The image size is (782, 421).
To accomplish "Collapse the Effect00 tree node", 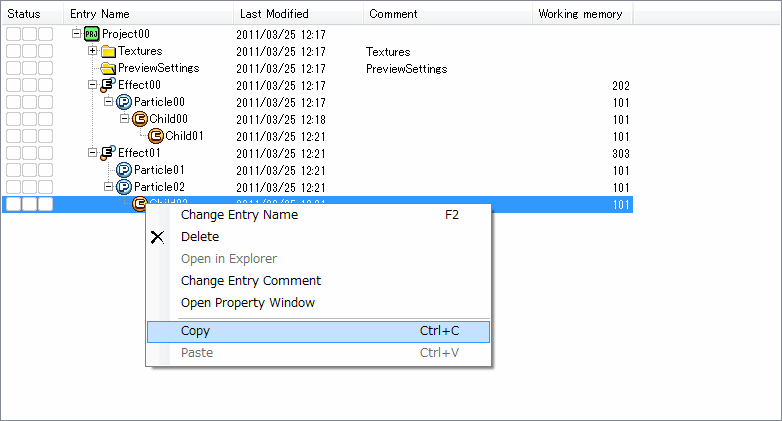I will point(92,85).
